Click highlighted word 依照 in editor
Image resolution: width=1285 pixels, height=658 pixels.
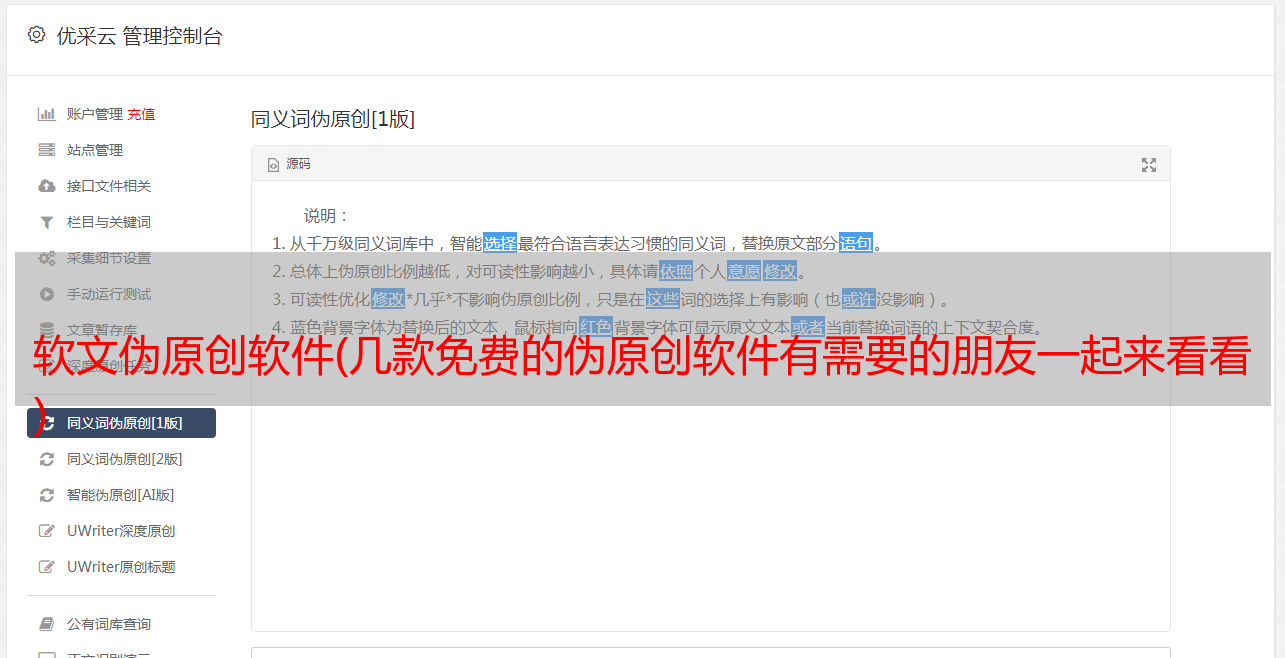(x=676, y=271)
